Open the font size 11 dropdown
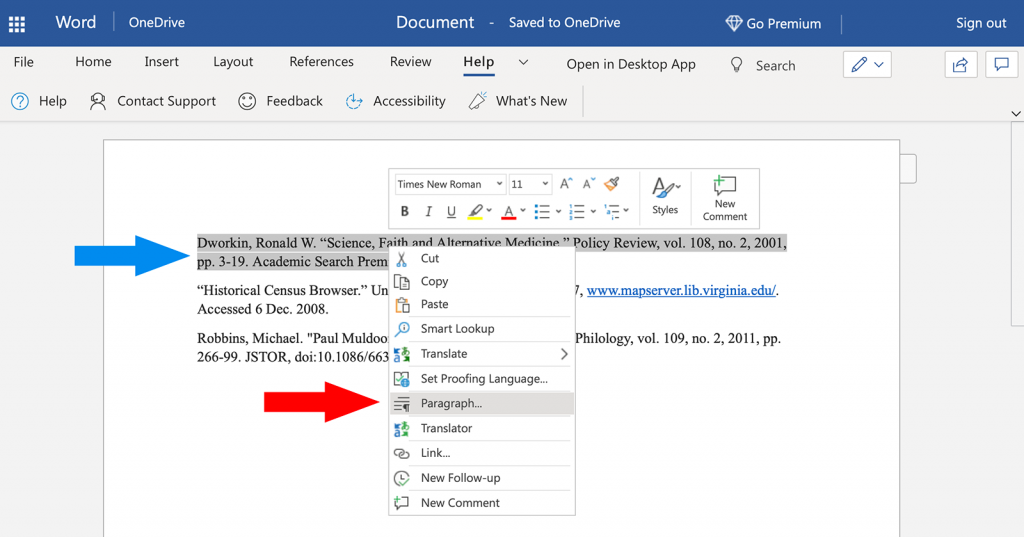 click(530, 184)
